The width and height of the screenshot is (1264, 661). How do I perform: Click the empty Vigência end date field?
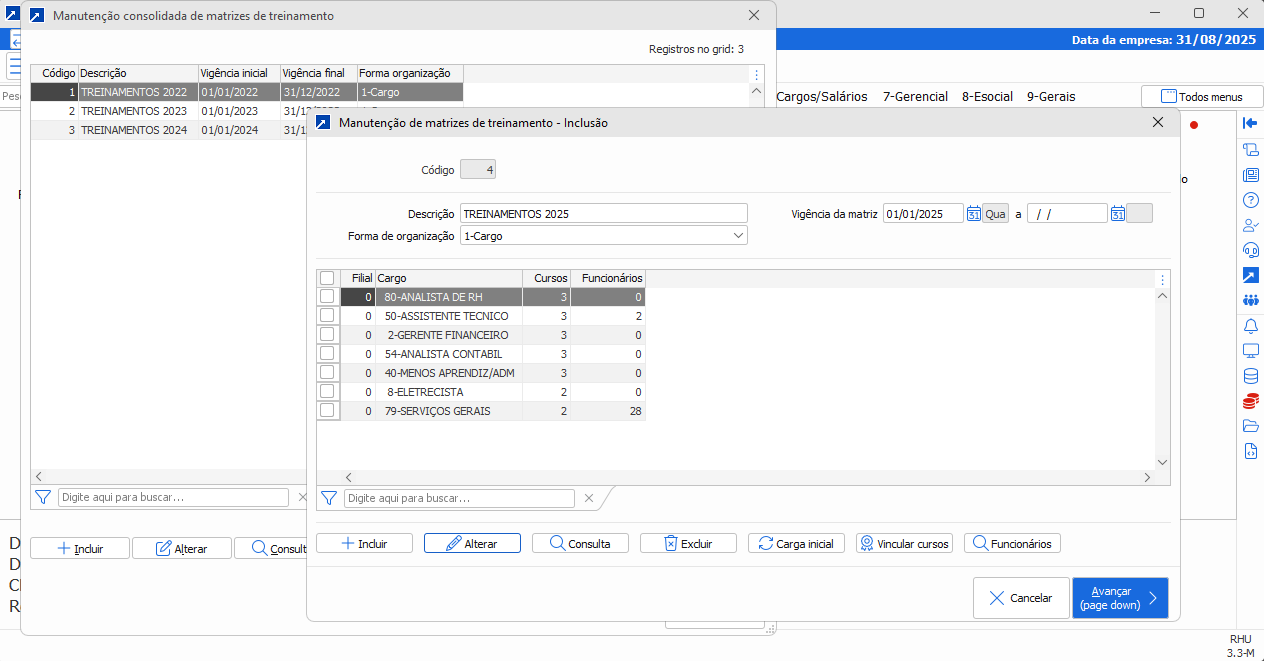[x=1068, y=213]
